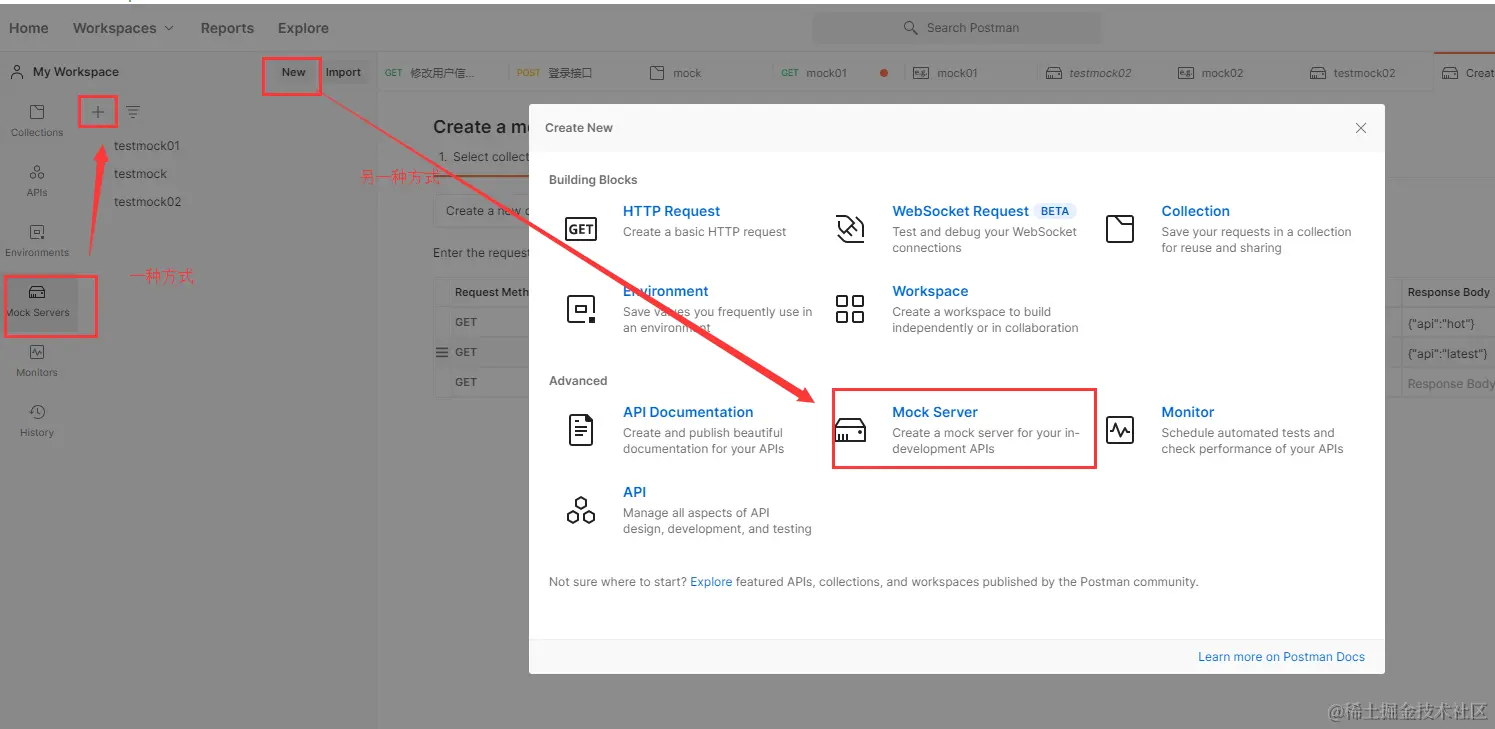Click the Monitor pulse icon
The image size is (1495, 729).
point(1120,430)
